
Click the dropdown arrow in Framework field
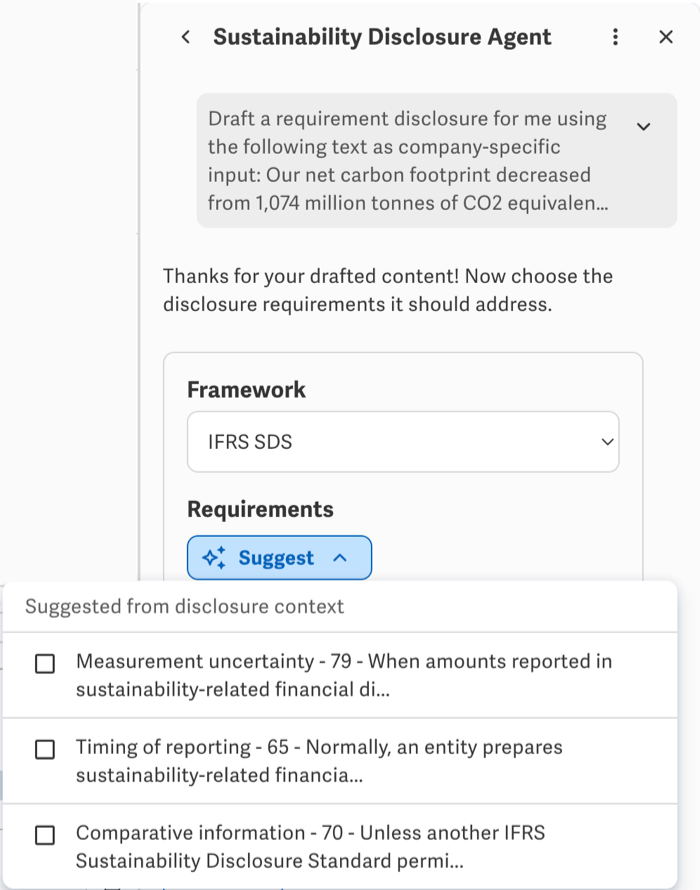(607, 442)
